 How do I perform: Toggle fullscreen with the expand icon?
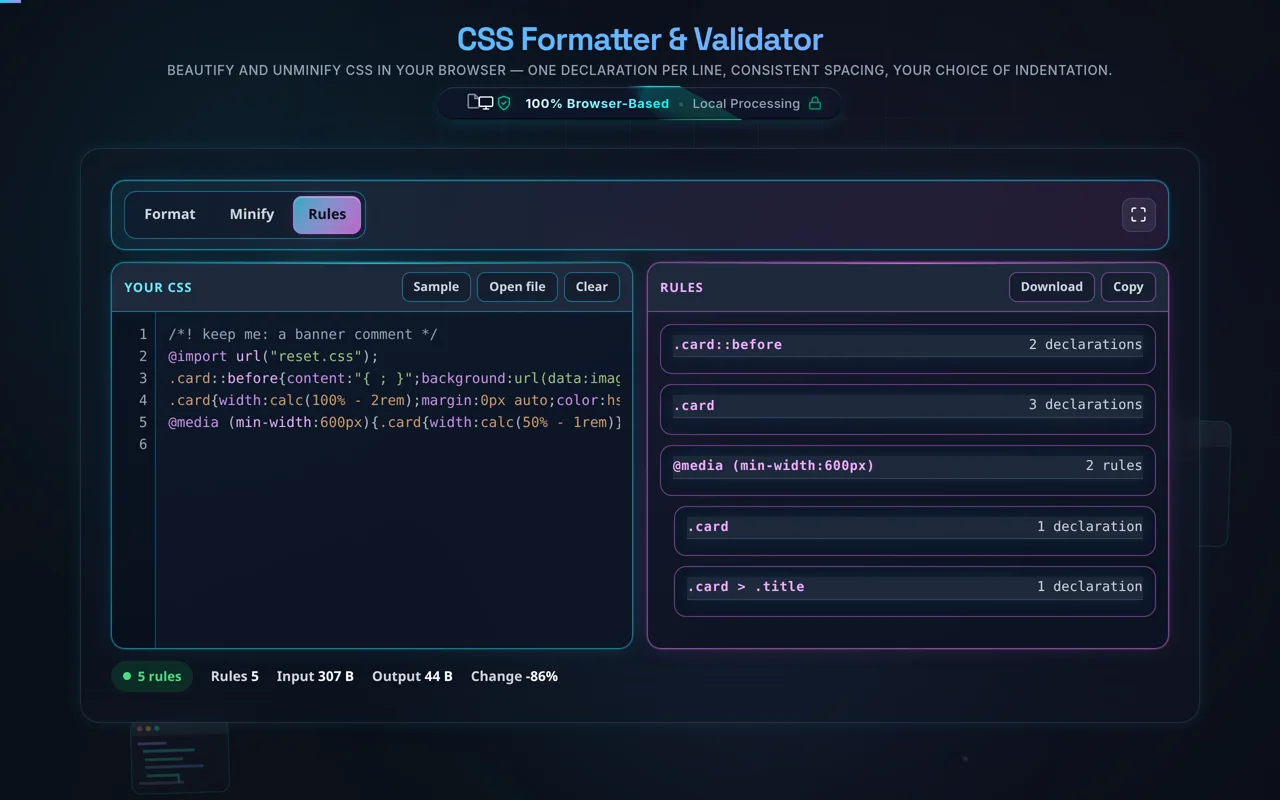point(1138,215)
